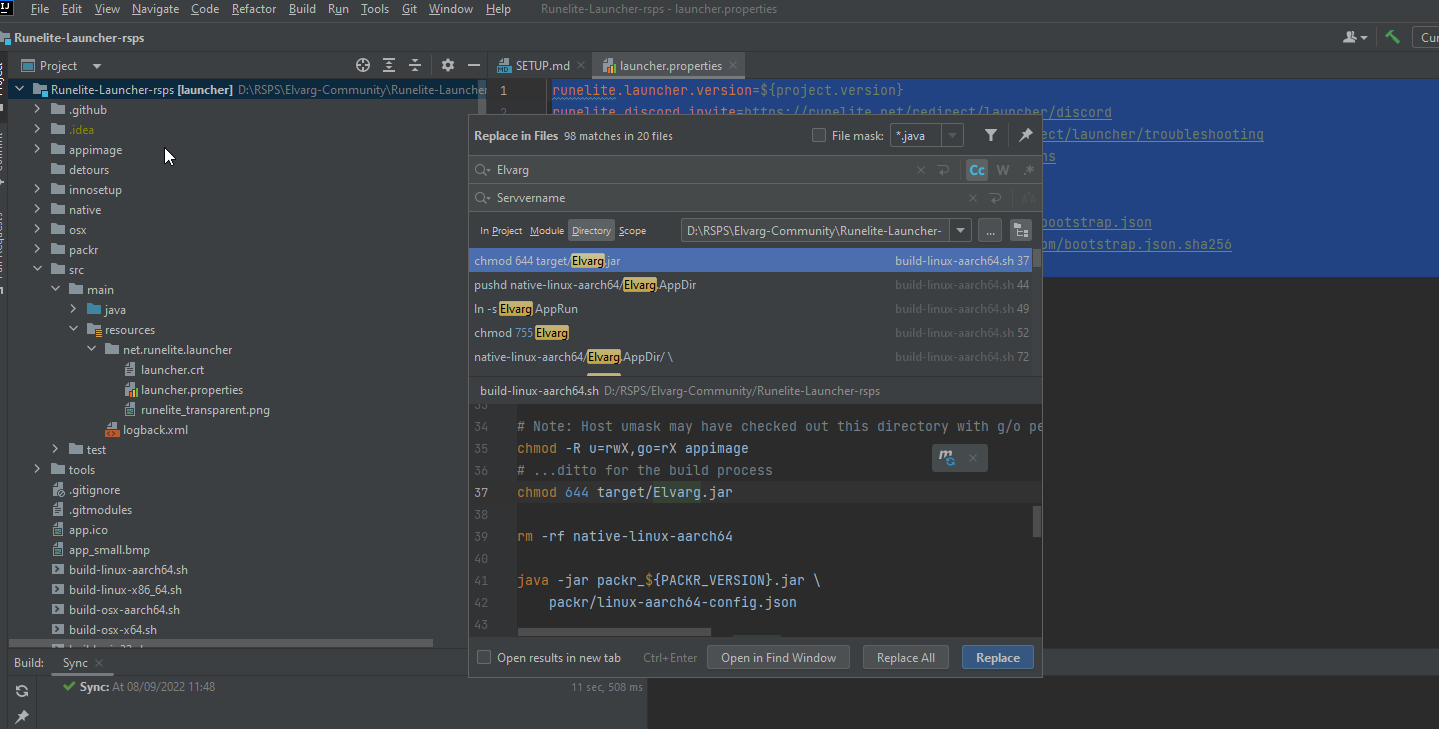This screenshot has height=729, width=1439.
Task: Click the filter funnel icon in Replace dialog
Action: tap(990, 135)
